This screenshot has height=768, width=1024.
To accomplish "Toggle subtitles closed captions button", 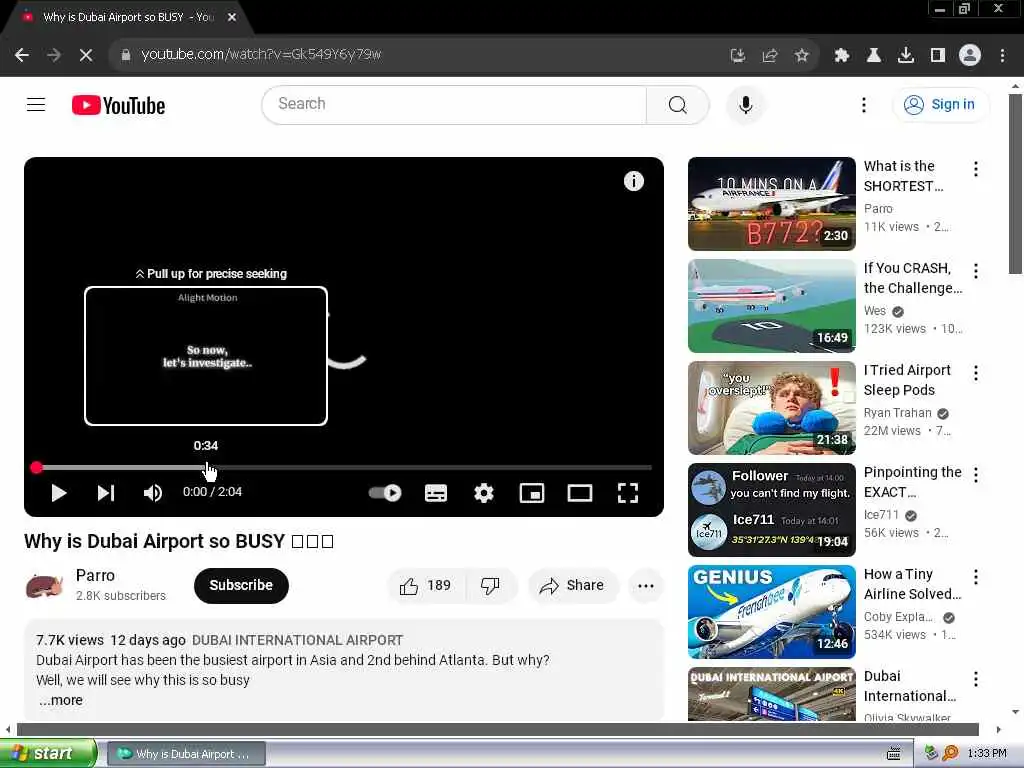I will [436, 493].
